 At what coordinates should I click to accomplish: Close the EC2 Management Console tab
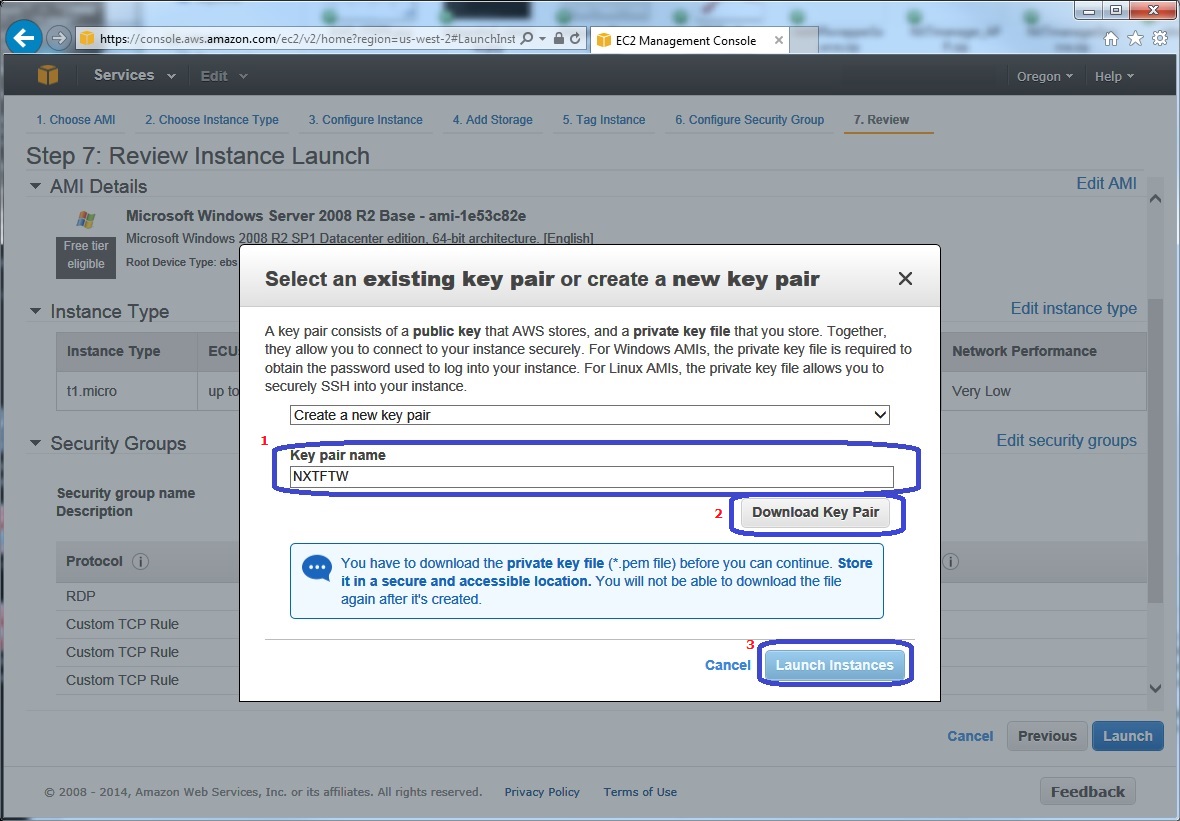779,41
